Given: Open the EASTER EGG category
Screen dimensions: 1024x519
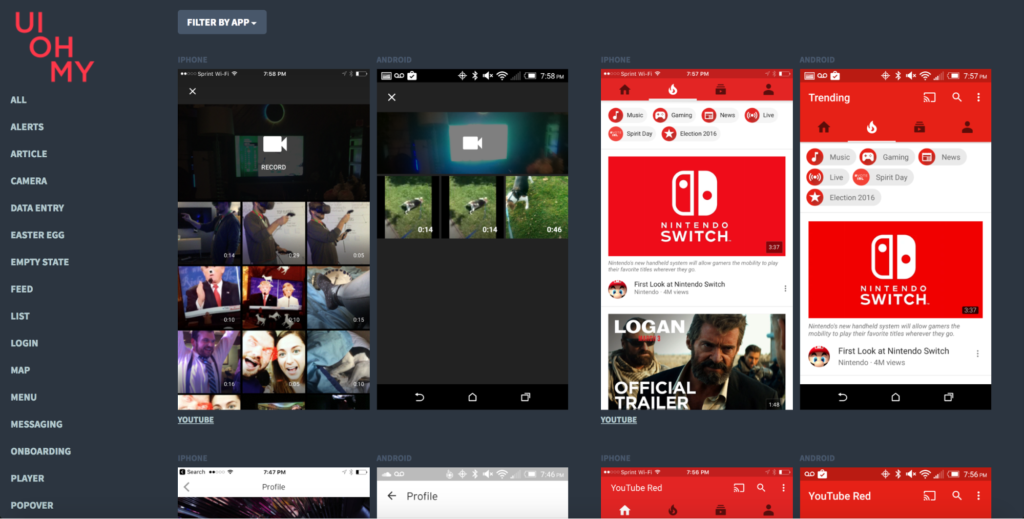Looking at the screenshot, I should [37, 235].
